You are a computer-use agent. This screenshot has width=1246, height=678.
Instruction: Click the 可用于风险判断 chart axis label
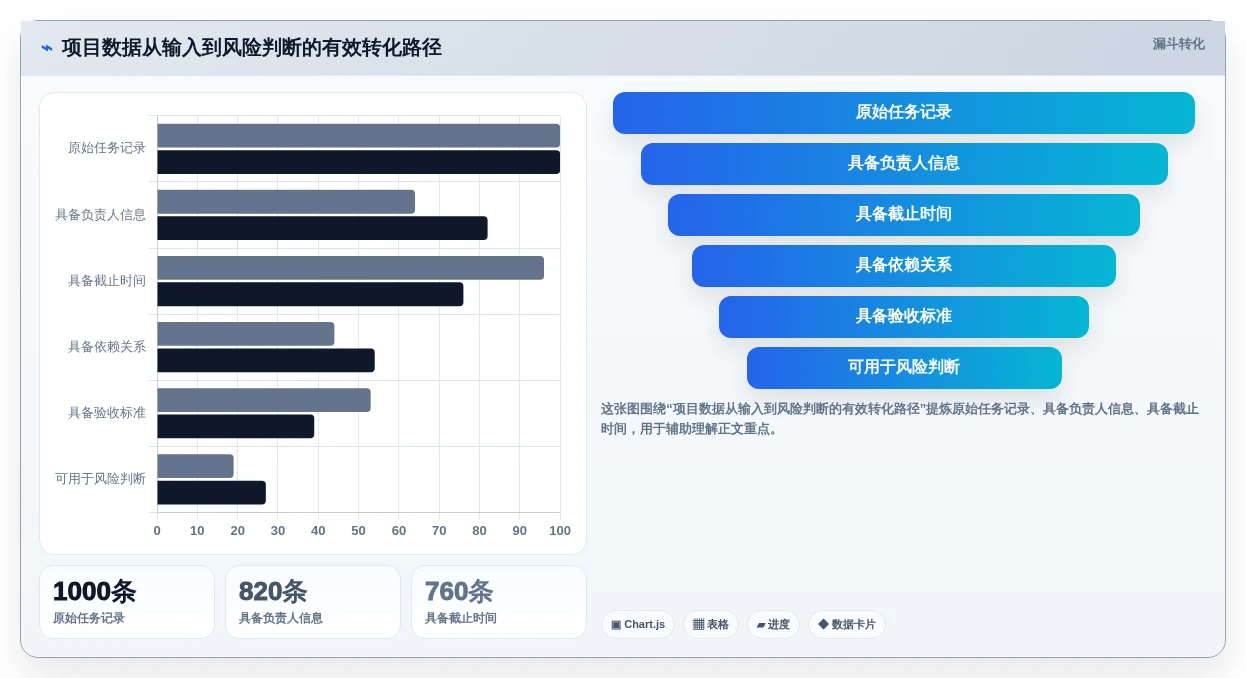click(100, 479)
